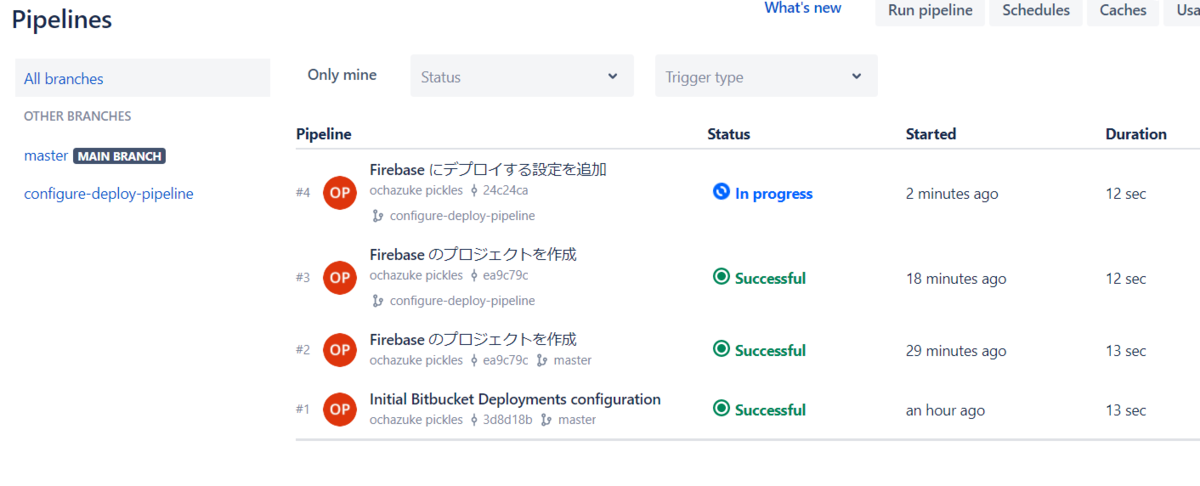Click '29 minutes ago' started time
Screen dimensions: 1200x486
[956, 351]
